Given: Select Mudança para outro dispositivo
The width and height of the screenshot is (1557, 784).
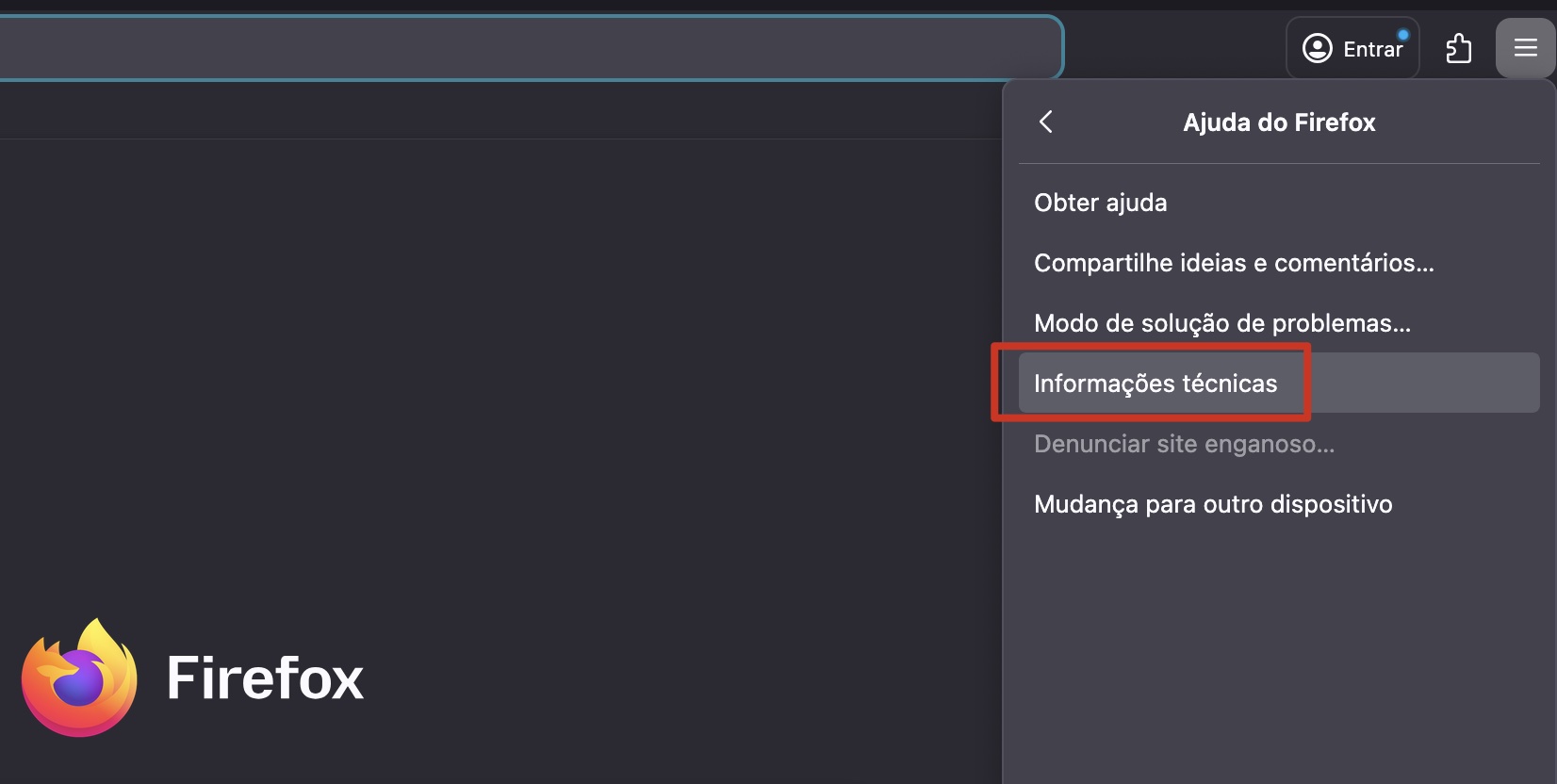Looking at the screenshot, I should pos(1279,504).
